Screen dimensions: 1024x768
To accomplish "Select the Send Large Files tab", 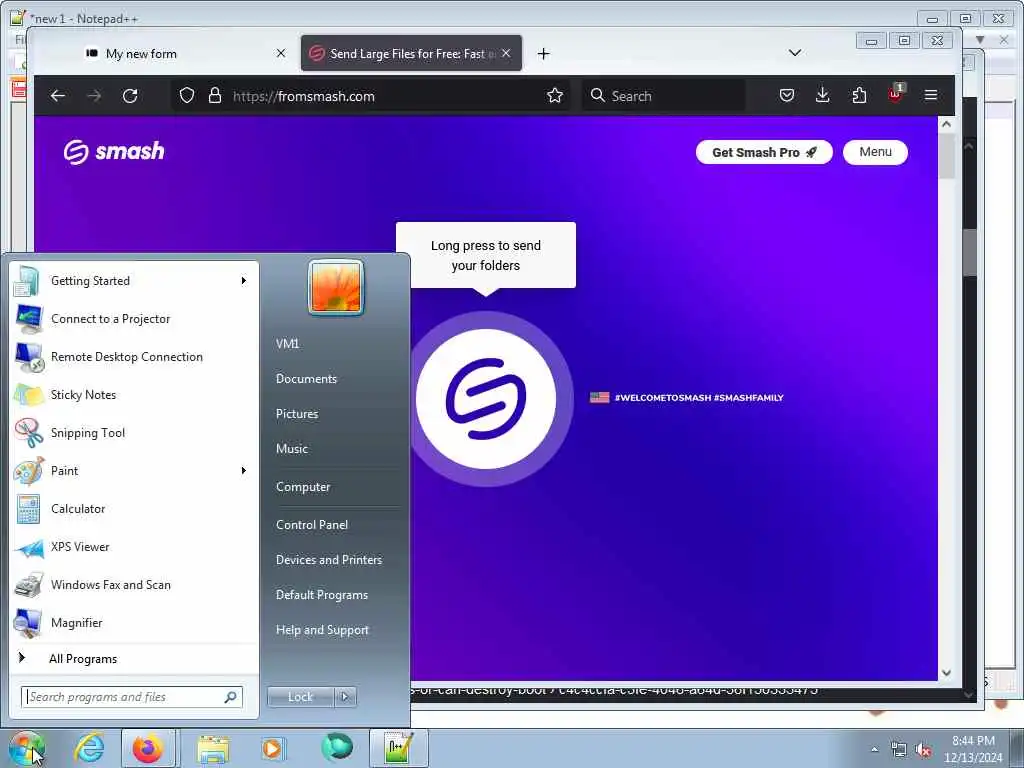I will (411, 54).
